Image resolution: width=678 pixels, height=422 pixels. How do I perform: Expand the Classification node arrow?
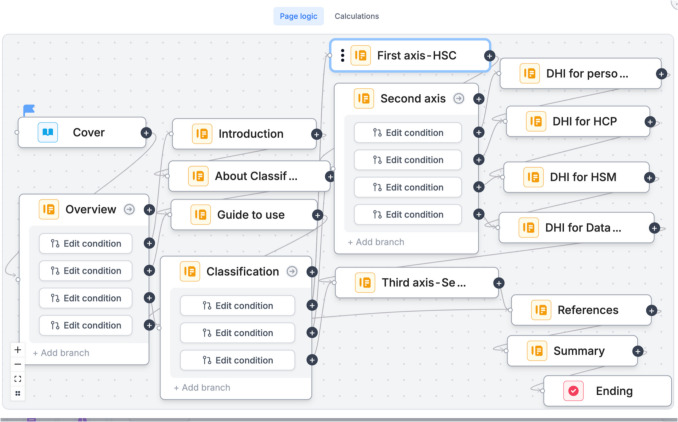pyautogui.click(x=292, y=272)
